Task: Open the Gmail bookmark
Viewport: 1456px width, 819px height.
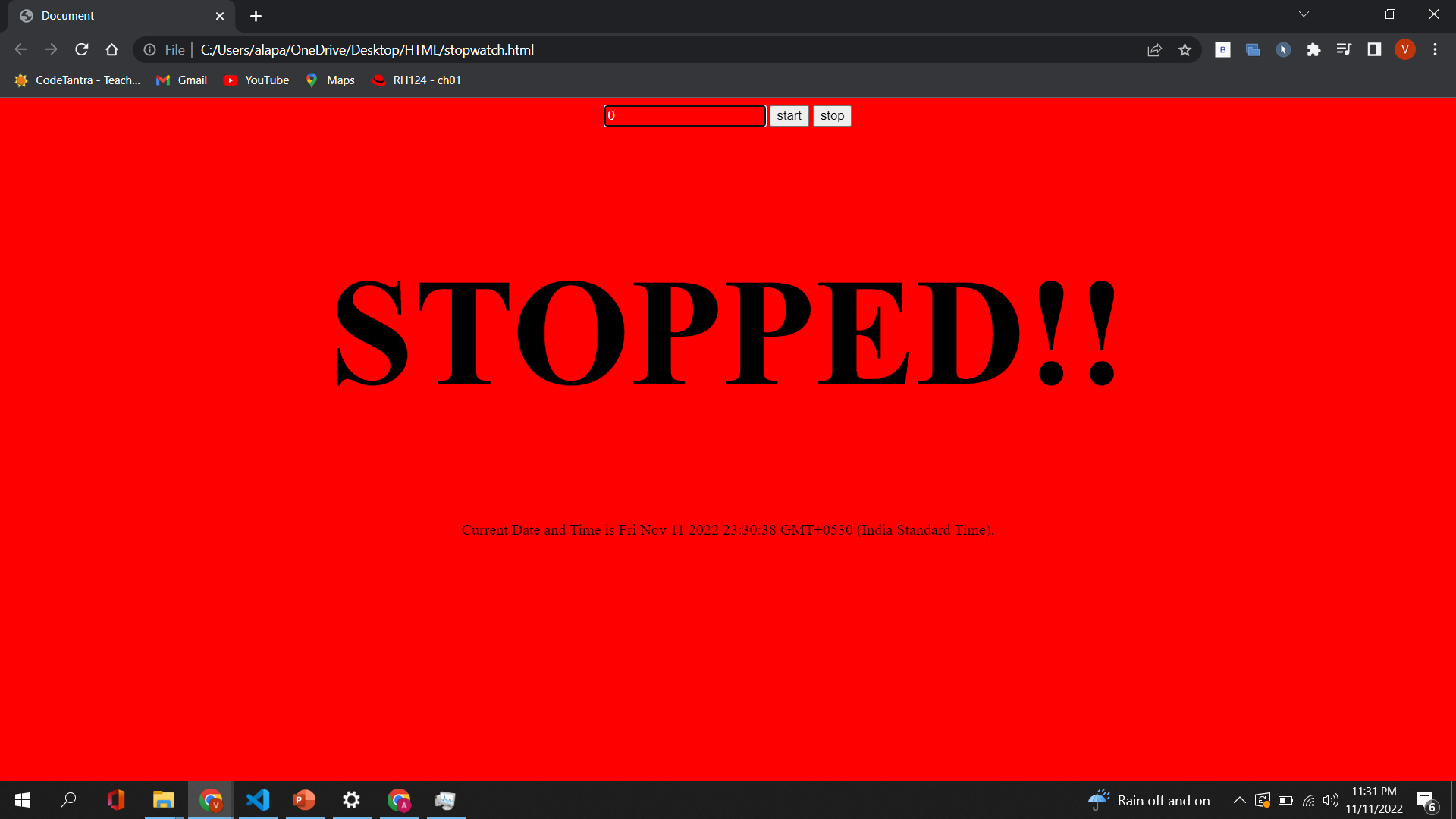Action: [x=182, y=80]
